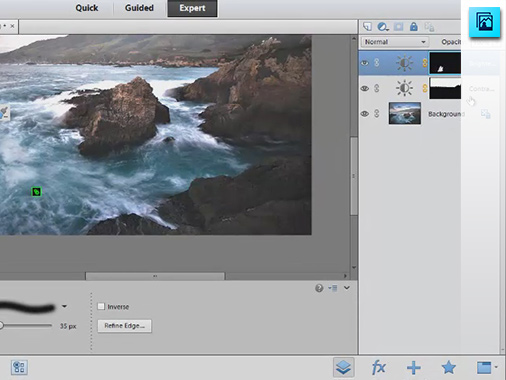This screenshot has width=506, height=380.
Task: Open the dropdown arrow beside the More panels icon
Action: [496, 367]
